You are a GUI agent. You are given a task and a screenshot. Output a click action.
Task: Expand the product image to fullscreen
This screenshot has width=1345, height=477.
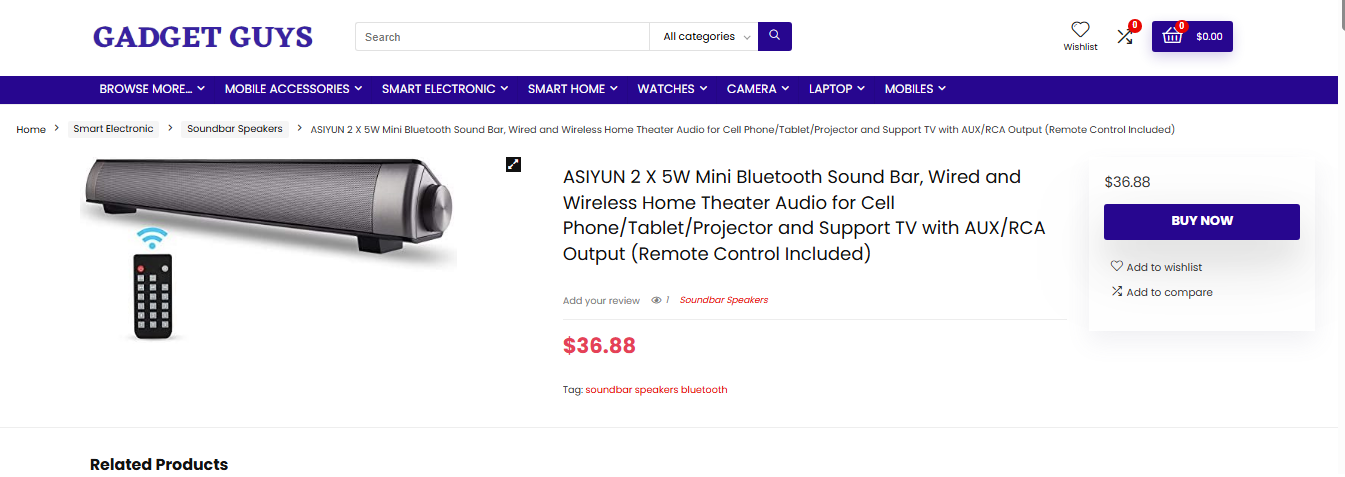pos(513,164)
